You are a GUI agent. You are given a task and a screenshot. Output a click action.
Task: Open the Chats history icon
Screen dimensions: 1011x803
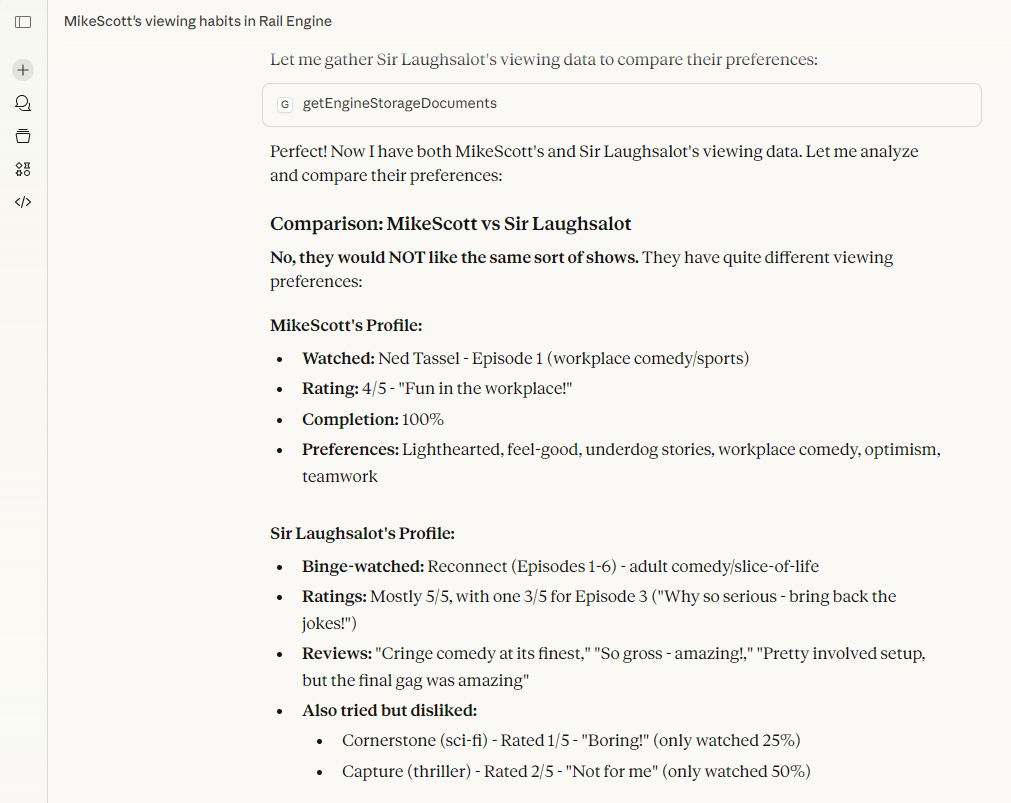click(23, 103)
